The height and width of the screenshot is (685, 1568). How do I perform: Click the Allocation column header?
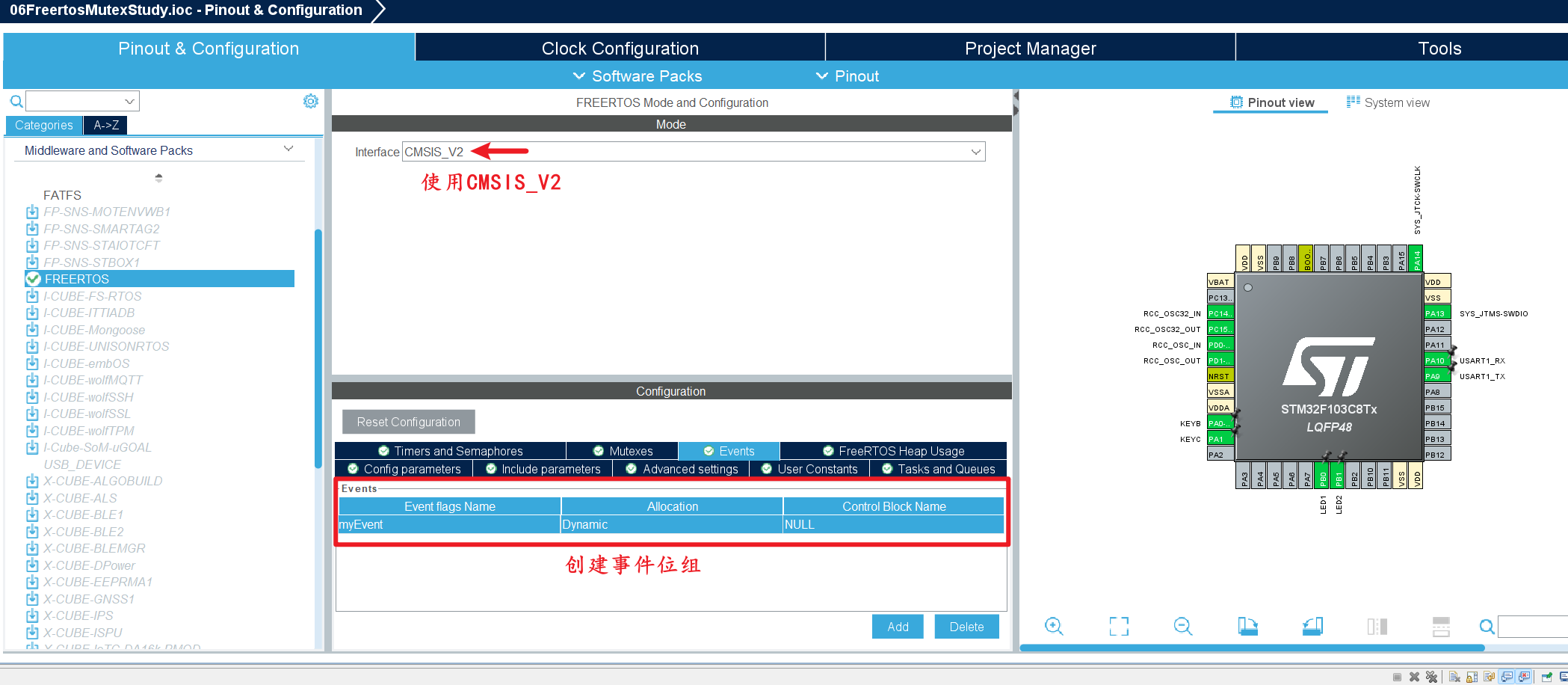coord(672,506)
